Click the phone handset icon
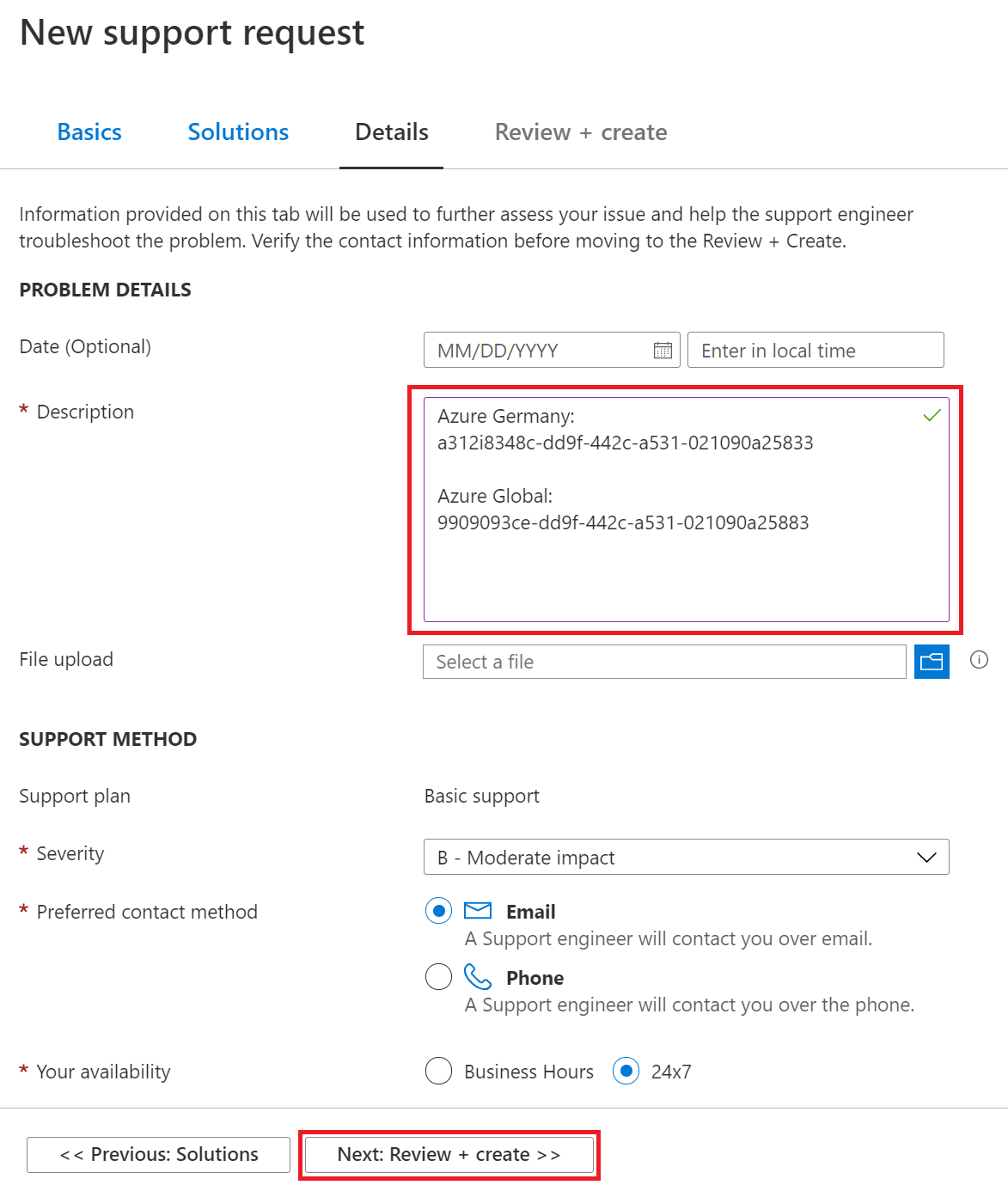 click(x=477, y=976)
